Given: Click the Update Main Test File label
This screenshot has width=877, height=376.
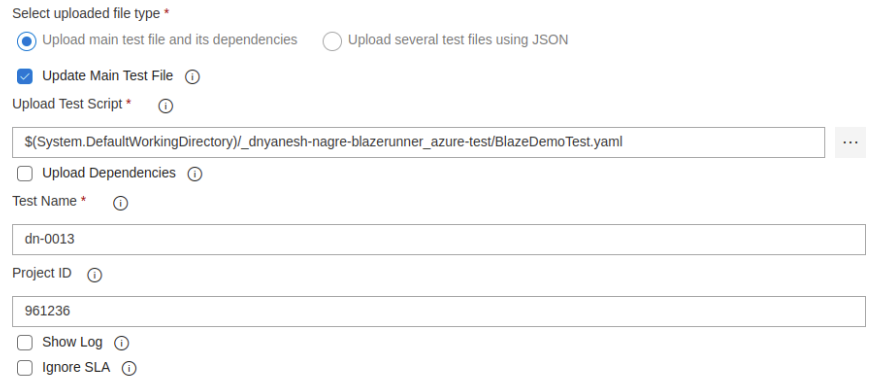Looking at the screenshot, I should click(x=108, y=76).
